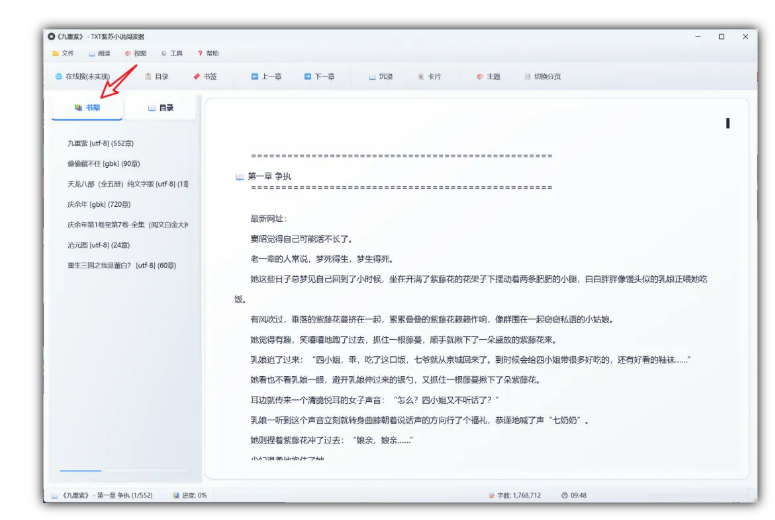Enable 沉浸 immersive reading mode
775x520 pixels.
[x=381, y=77]
